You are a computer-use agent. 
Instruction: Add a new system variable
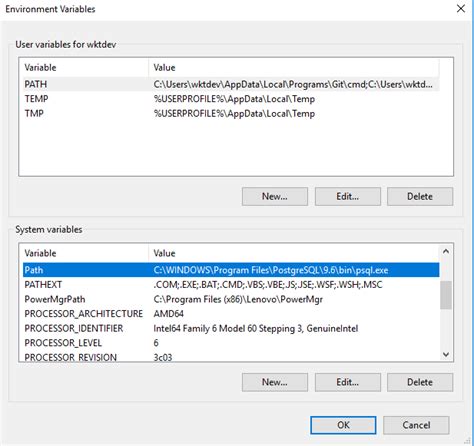pyautogui.click(x=275, y=382)
